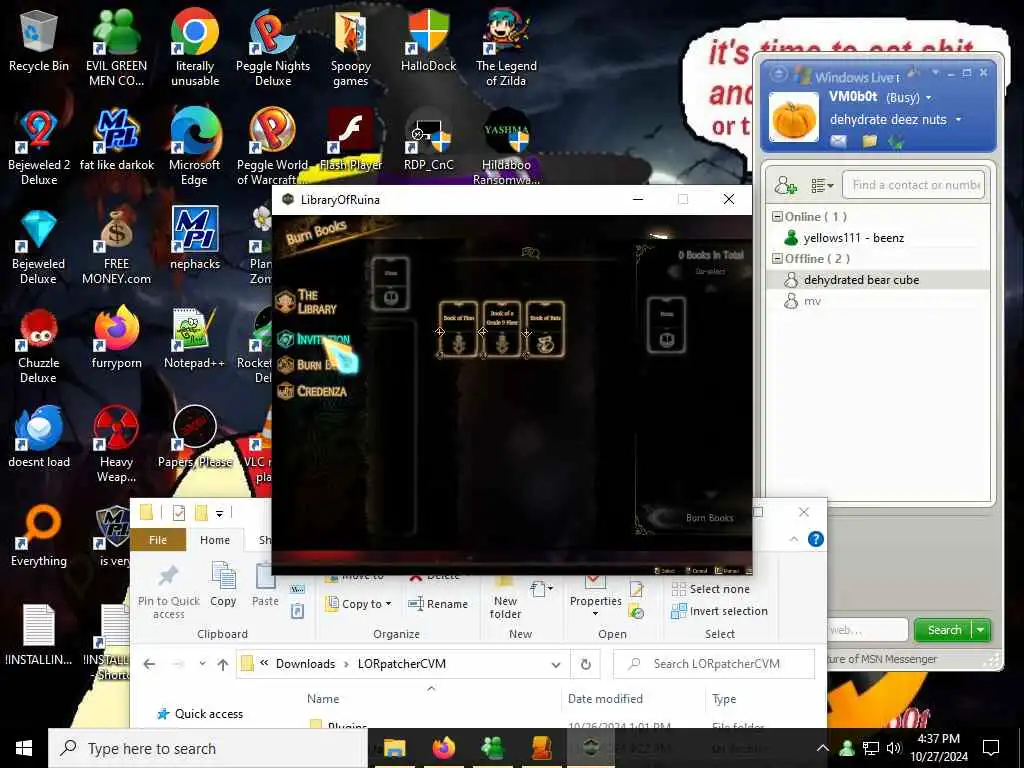Image resolution: width=1024 pixels, height=768 pixels.
Task: Go to The Library menu in game
Action: (x=307, y=302)
